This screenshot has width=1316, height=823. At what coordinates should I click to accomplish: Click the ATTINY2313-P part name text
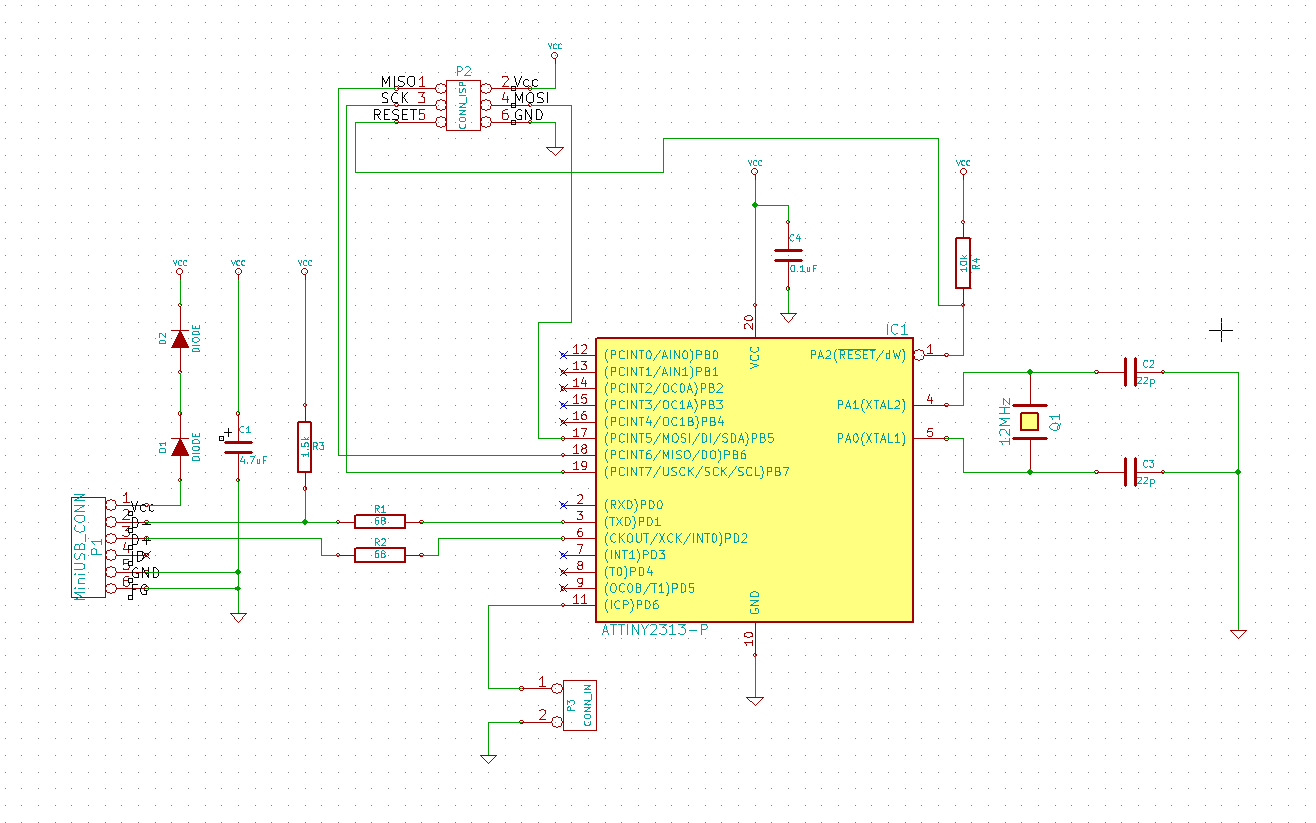point(655,630)
